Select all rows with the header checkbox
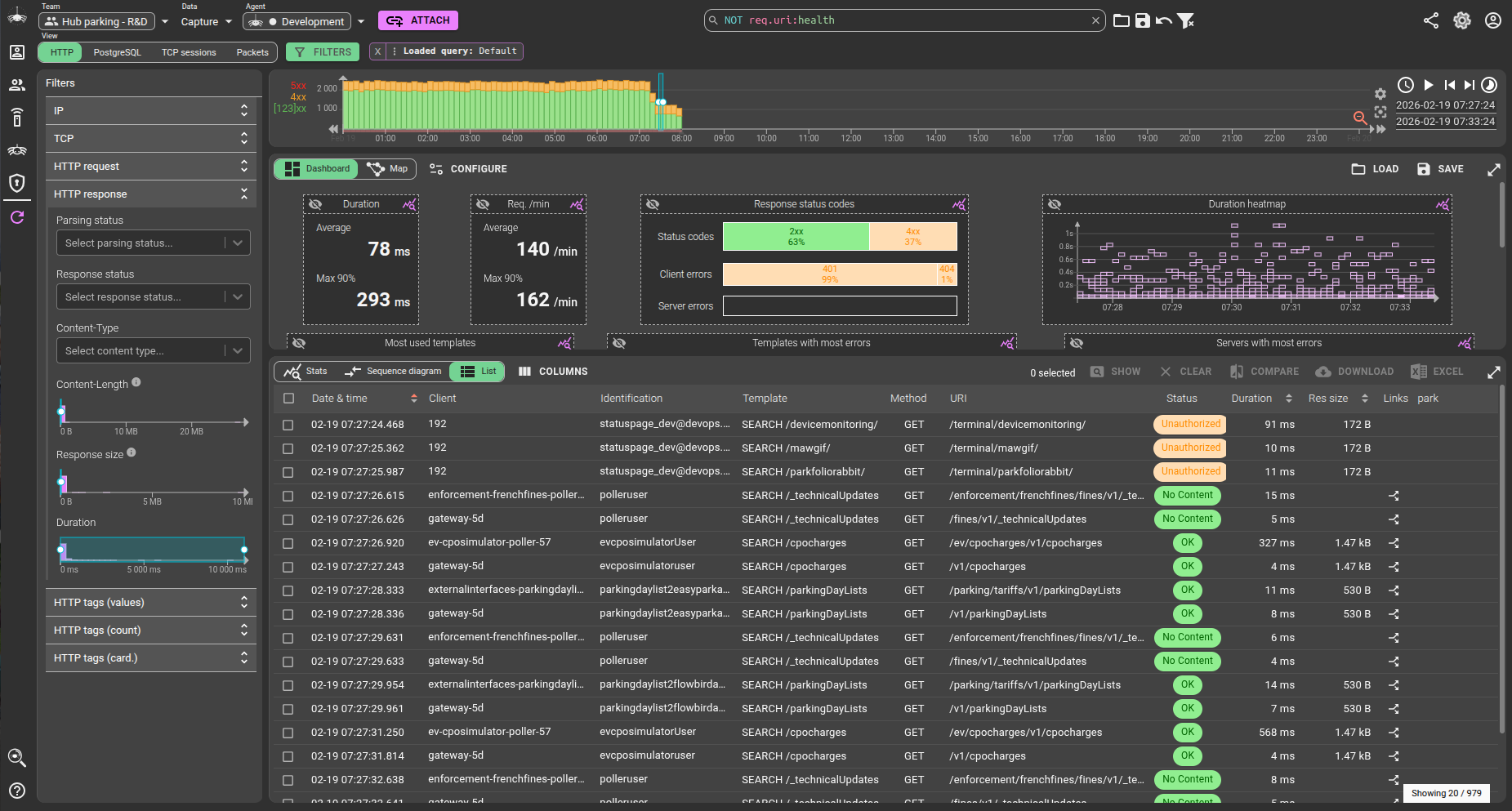The height and width of the screenshot is (811, 1512). click(x=288, y=399)
